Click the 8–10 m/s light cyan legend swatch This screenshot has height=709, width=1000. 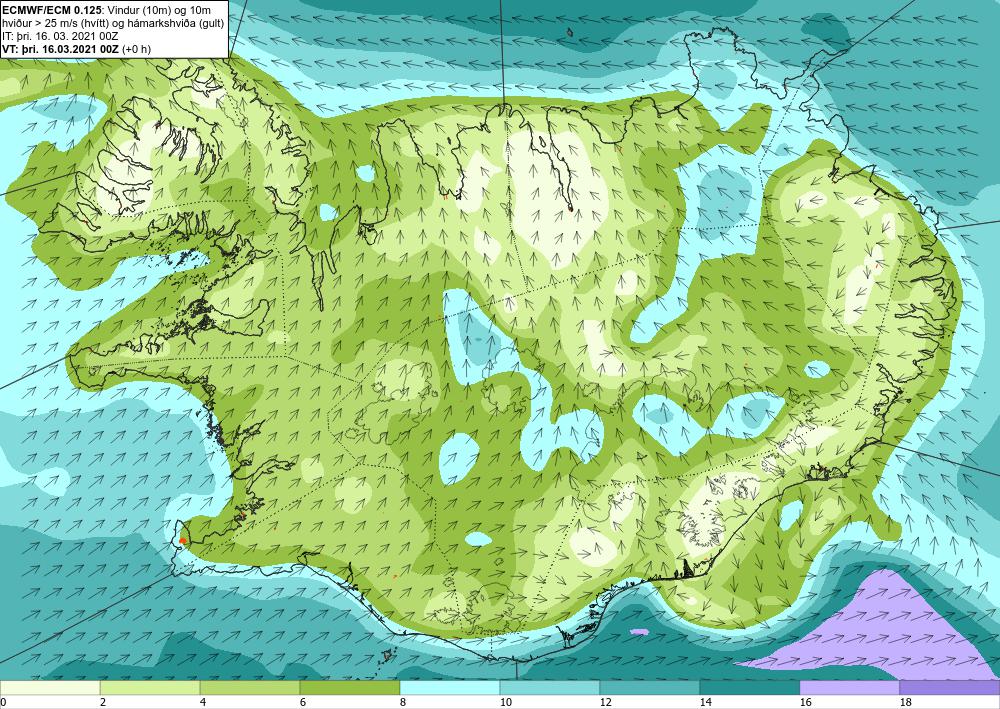pyautogui.click(x=450, y=687)
